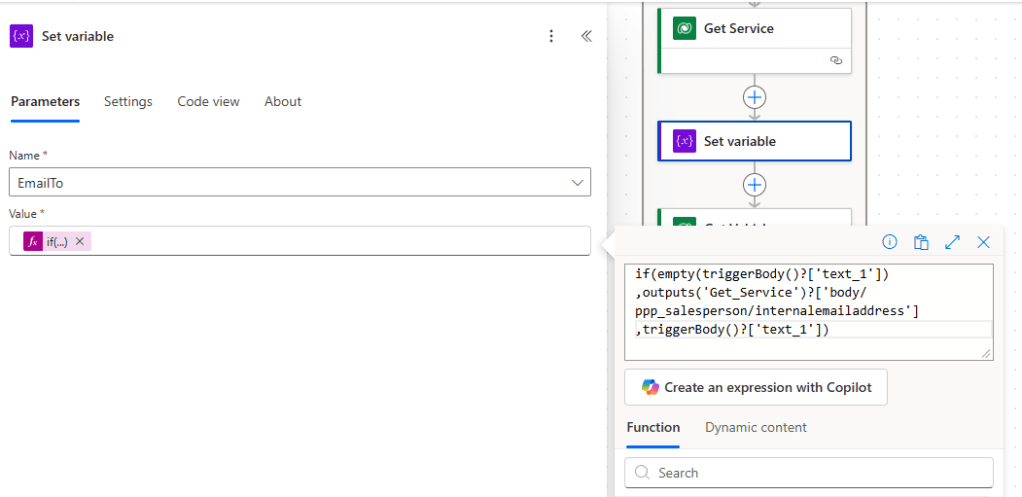Select the About tab
1022x497 pixels.
282,101
